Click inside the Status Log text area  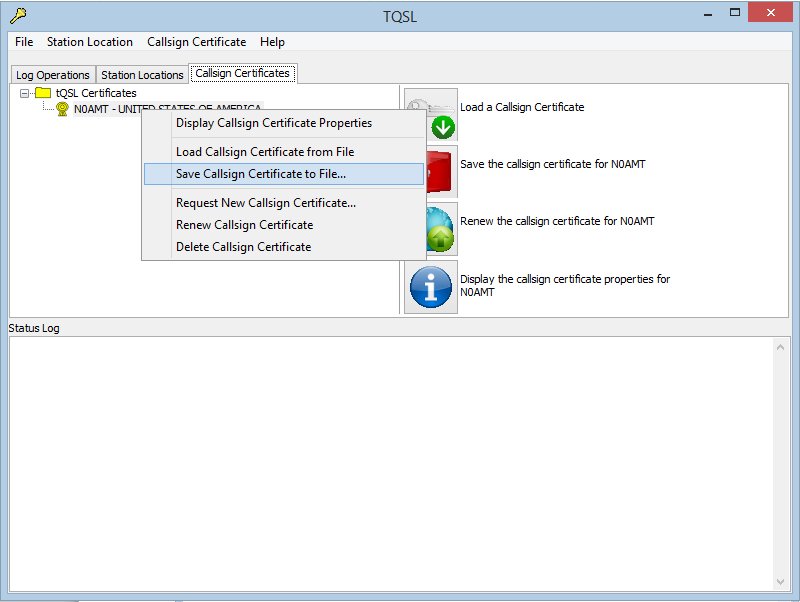tap(391, 464)
